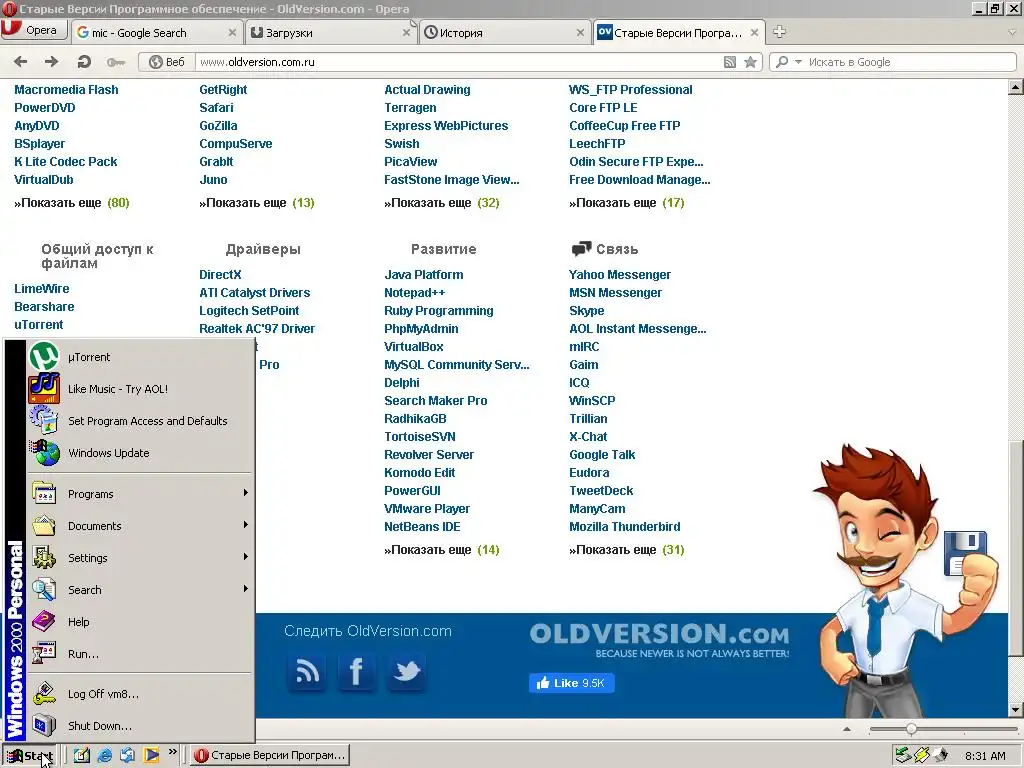Open Opera task in the taskbar

[x=270, y=756]
